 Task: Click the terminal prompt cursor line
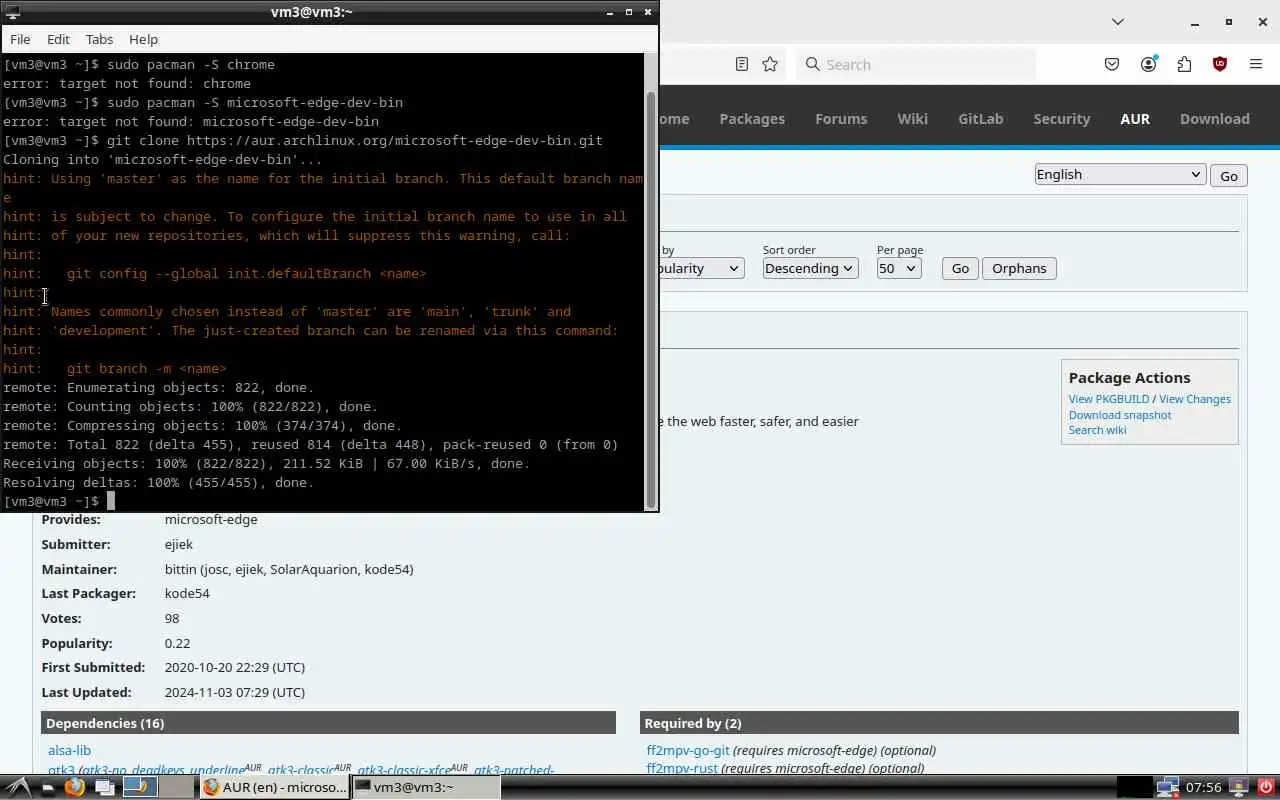click(59, 501)
